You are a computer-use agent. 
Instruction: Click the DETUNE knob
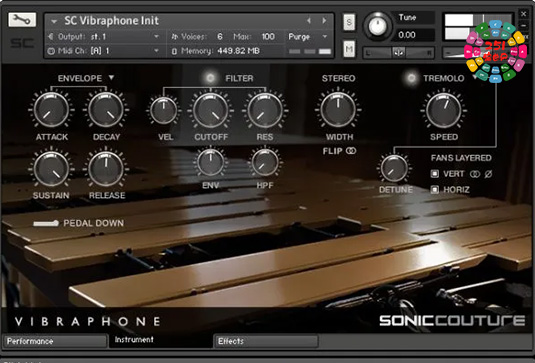[394, 168]
